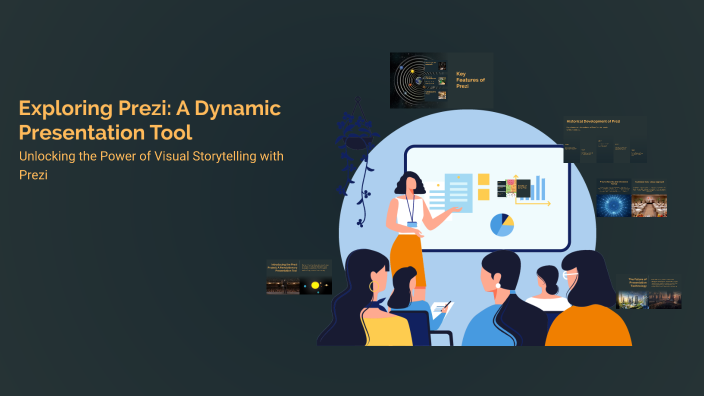Screen dimensions: 704x396
Task: Open the 'Key Features of Prezi' topic thumbnail
Action: coord(441,80)
